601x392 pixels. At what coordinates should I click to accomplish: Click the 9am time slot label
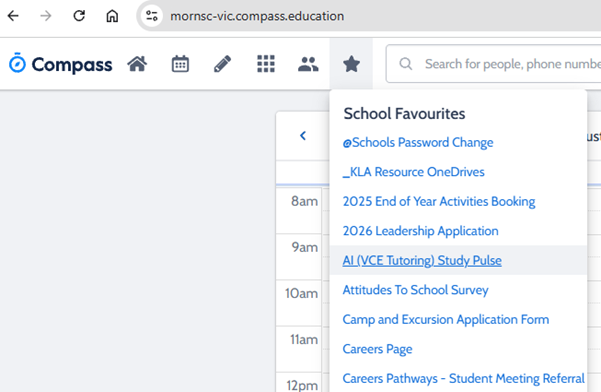point(305,247)
